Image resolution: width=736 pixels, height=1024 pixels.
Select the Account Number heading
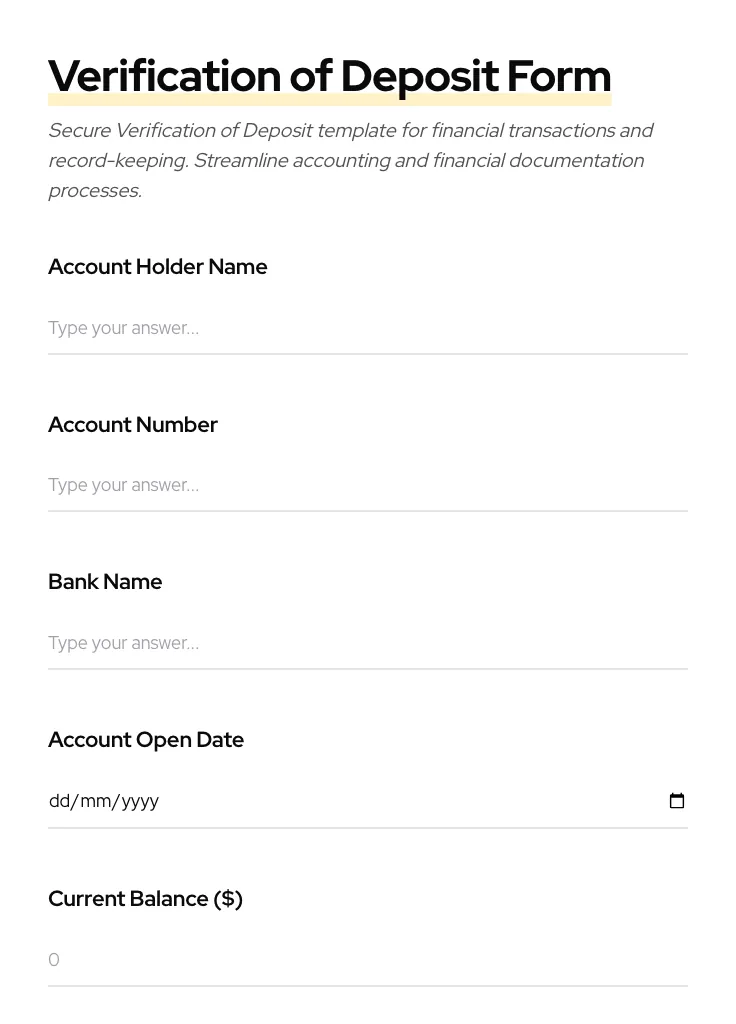pos(133,424)
